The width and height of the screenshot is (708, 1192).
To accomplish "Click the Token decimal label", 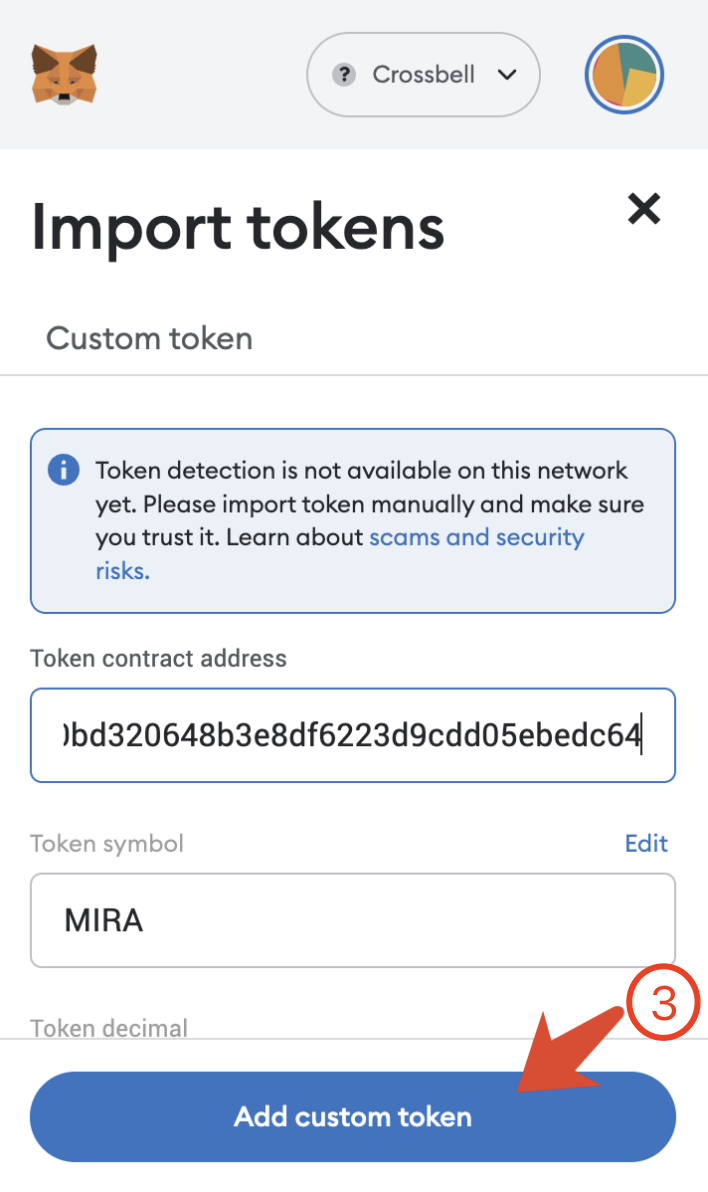I will pos(109,1027).
